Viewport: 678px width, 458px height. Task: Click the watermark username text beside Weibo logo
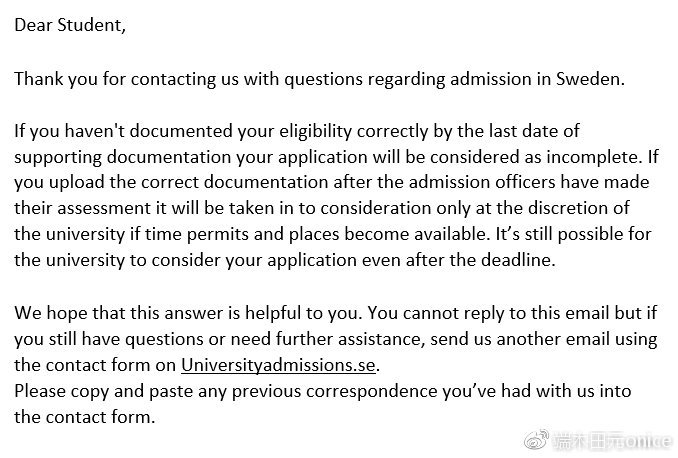tap(613, 441)
